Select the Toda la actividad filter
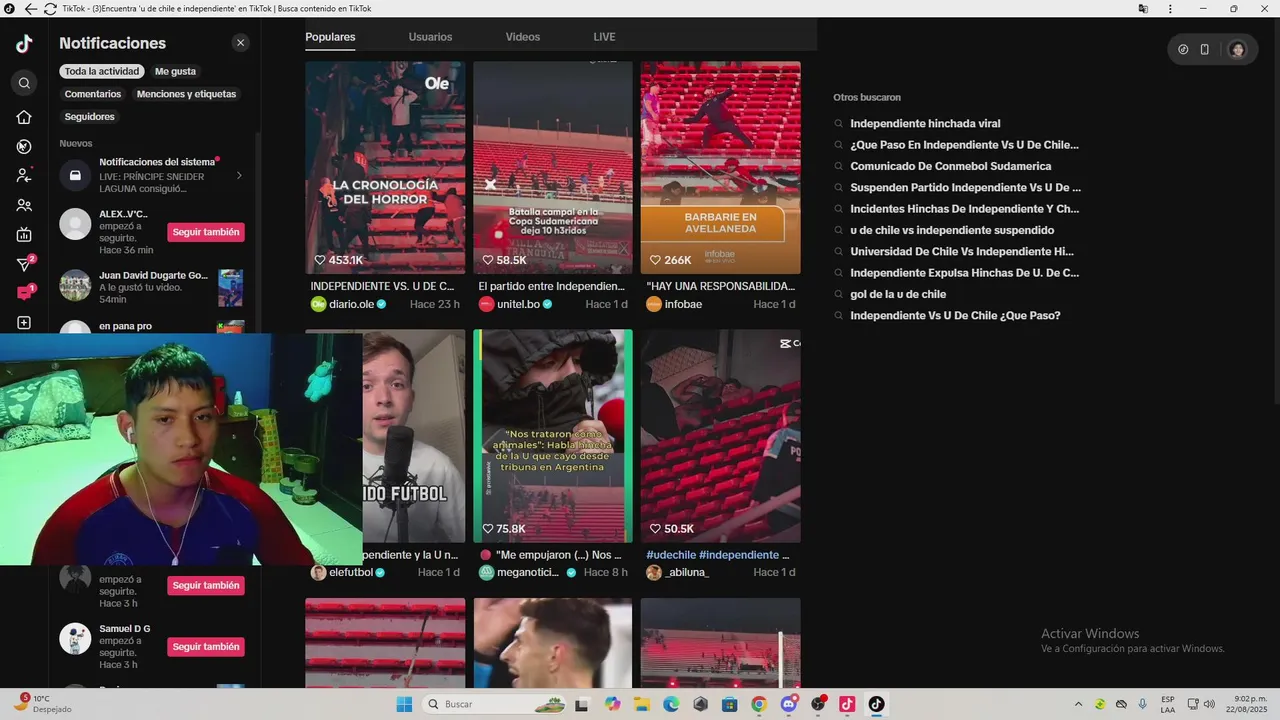Viewport: 1280px width, 720px height. click(102, 72)
